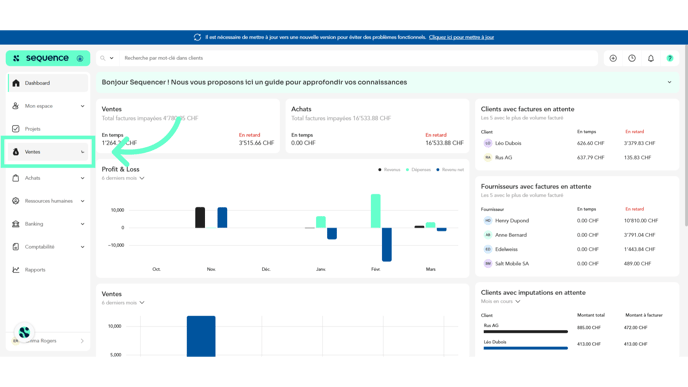Focus the keyword search field
This screenshot has width=688, height=387.
pyautogui.click(x=347, y=58)
